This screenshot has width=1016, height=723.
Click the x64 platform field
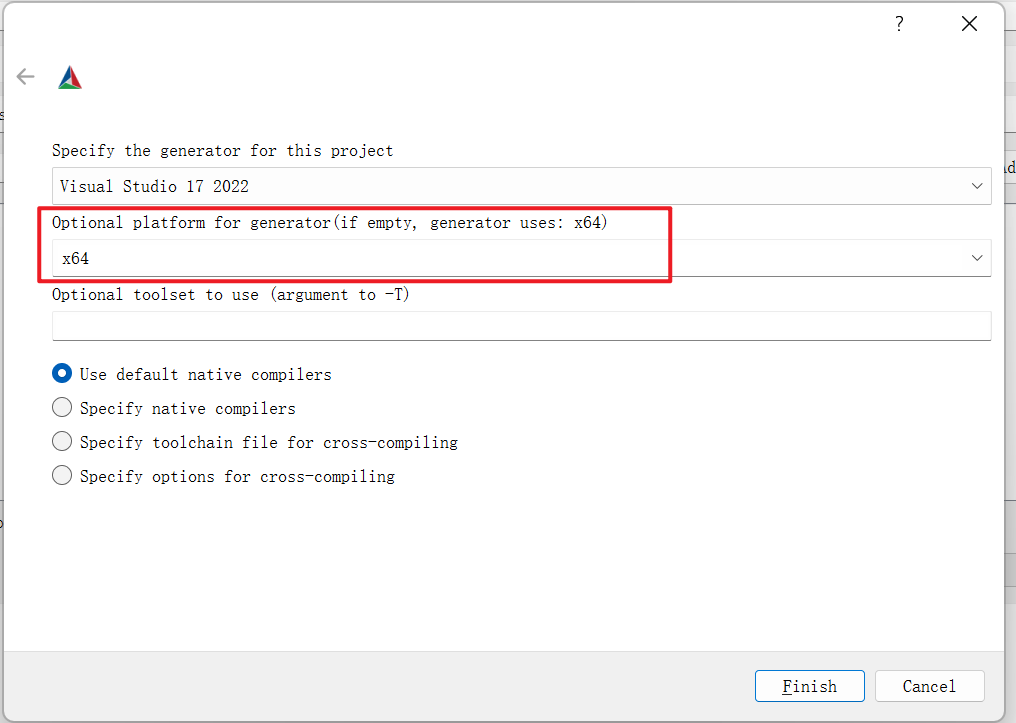(522, 258)
